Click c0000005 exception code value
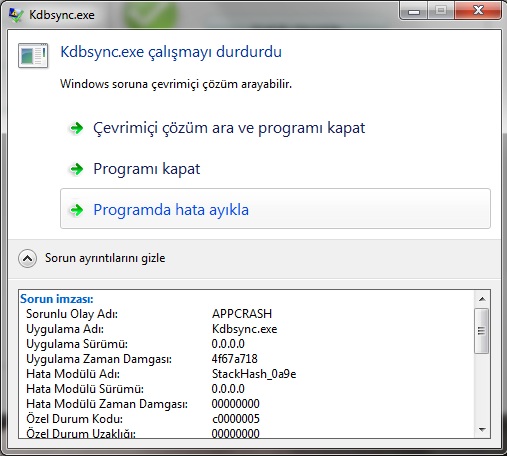The image size is (507, 456). tap(236, 419)
